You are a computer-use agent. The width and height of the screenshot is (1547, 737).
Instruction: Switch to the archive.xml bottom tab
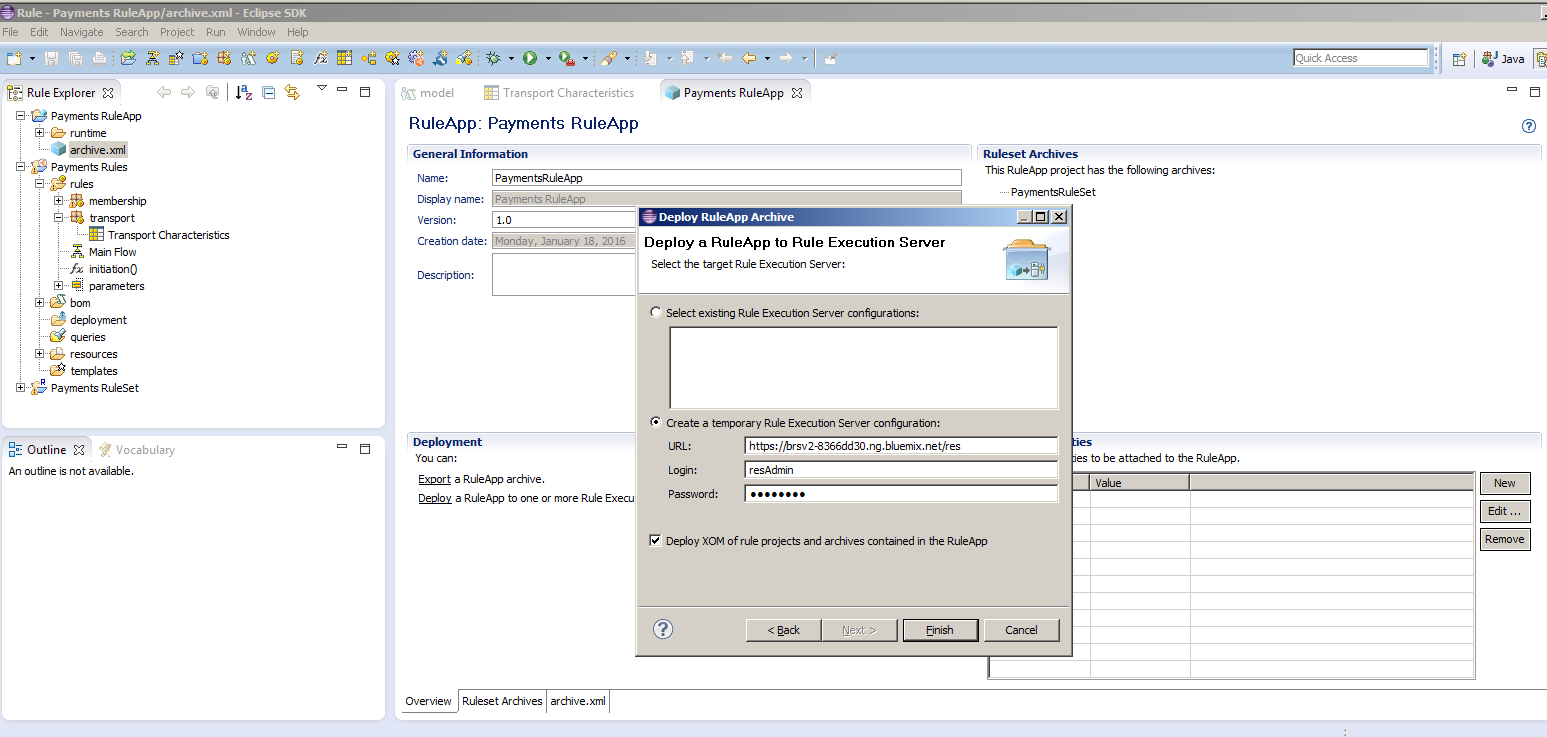[578, 701]
